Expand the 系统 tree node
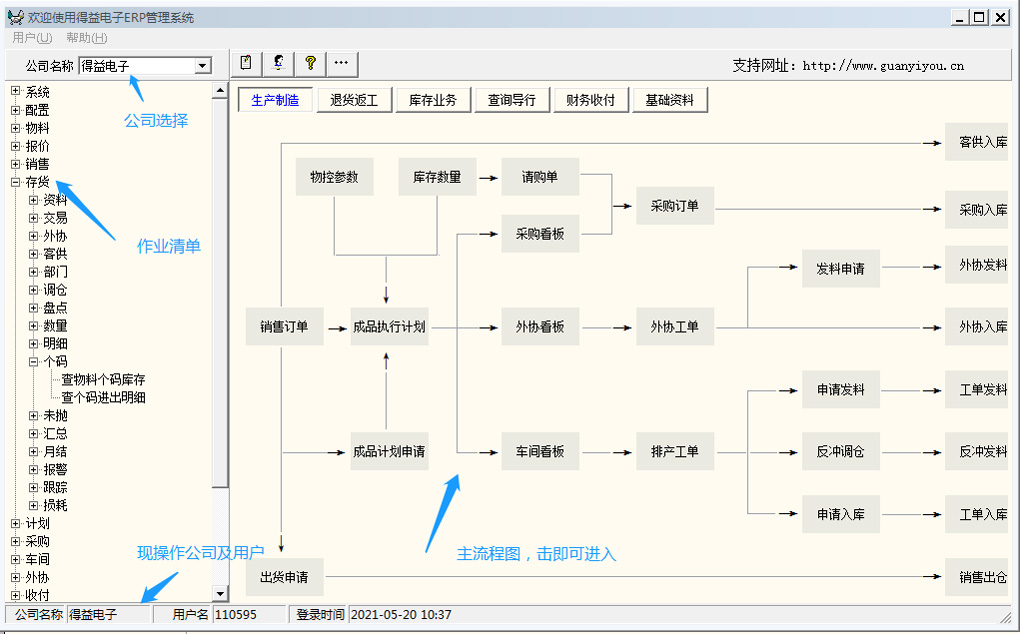1020x634 pixels. tap(15, 92)
